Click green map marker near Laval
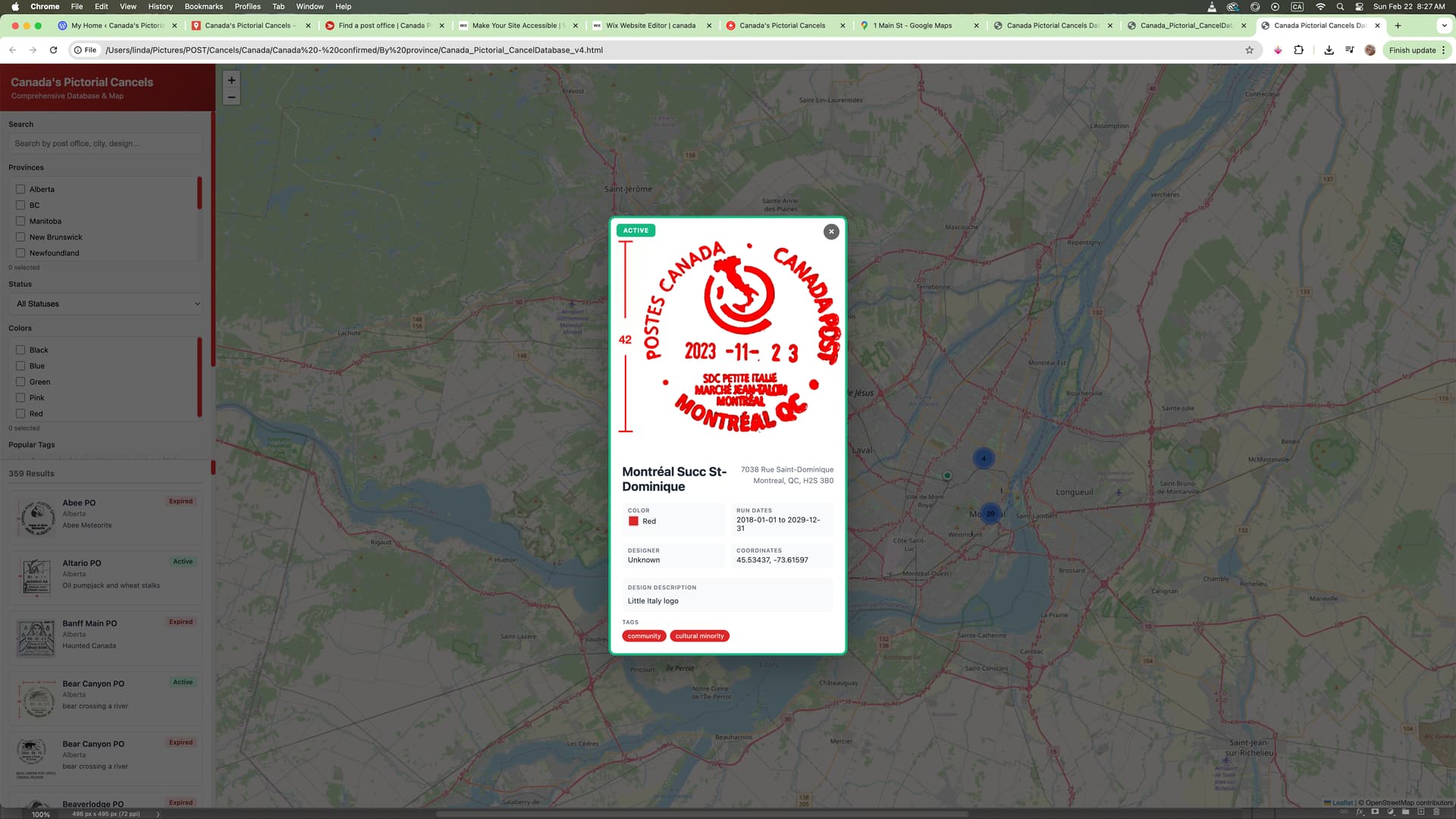 click(x=947, y=475)
